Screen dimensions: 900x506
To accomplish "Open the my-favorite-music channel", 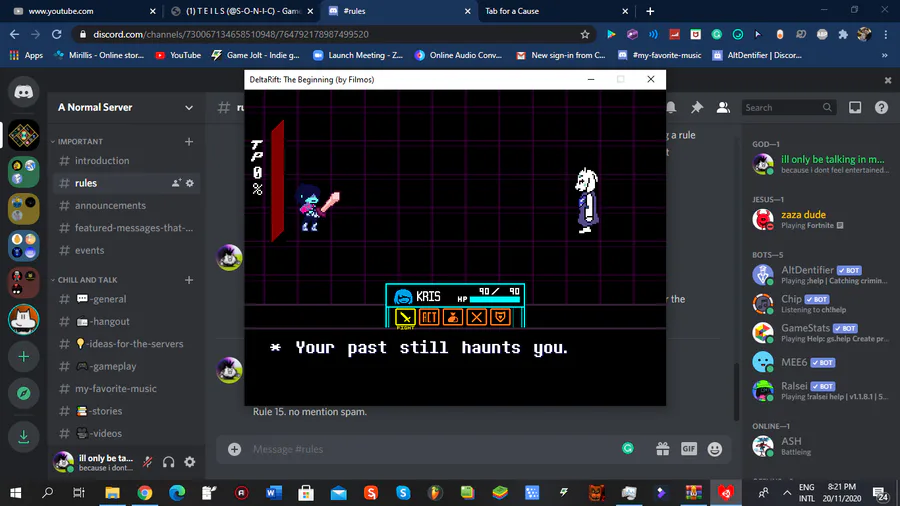I will coord(126,388).
